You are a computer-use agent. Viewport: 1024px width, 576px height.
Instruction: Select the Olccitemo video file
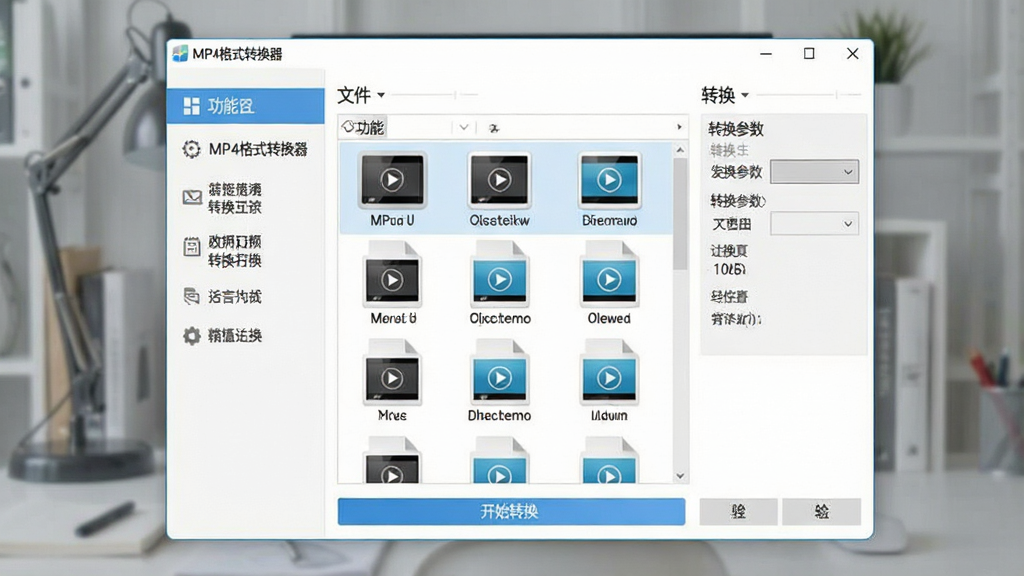click(x=500, y=282)
